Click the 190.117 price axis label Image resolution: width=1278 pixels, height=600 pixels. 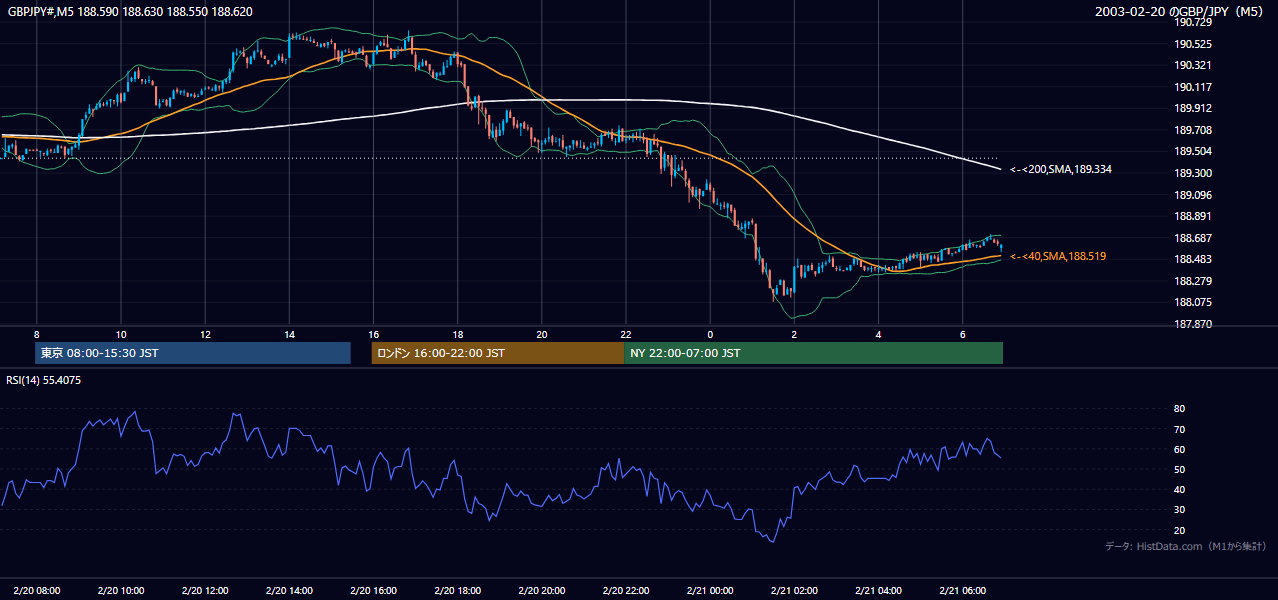[1191, 88]
